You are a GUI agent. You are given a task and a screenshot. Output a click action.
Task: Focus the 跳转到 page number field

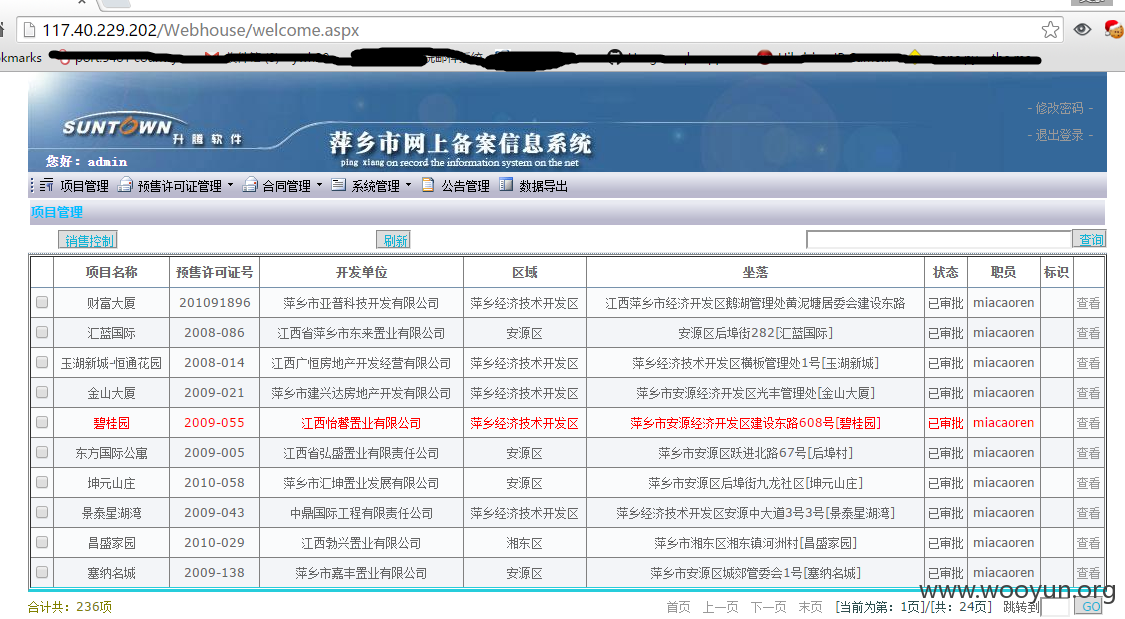[x=1055, y=607]
